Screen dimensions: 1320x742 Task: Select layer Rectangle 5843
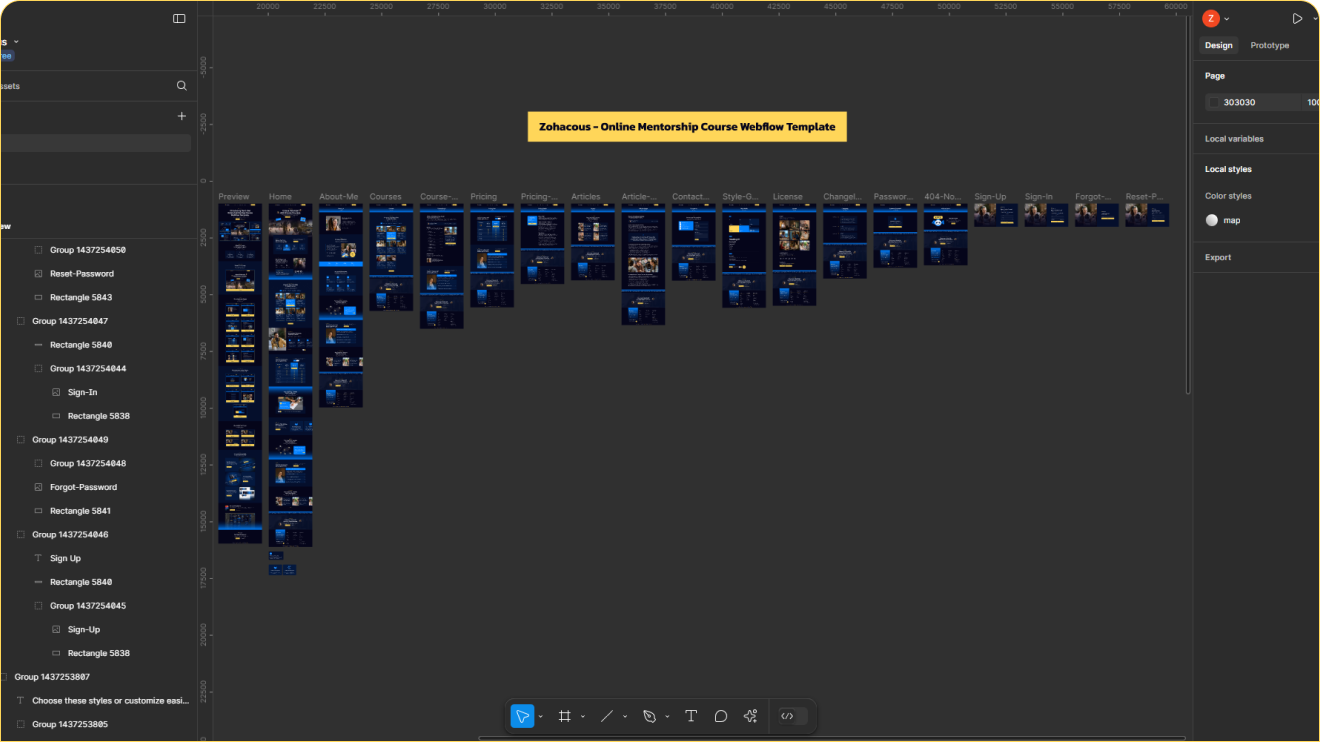[x=81, y=297]
